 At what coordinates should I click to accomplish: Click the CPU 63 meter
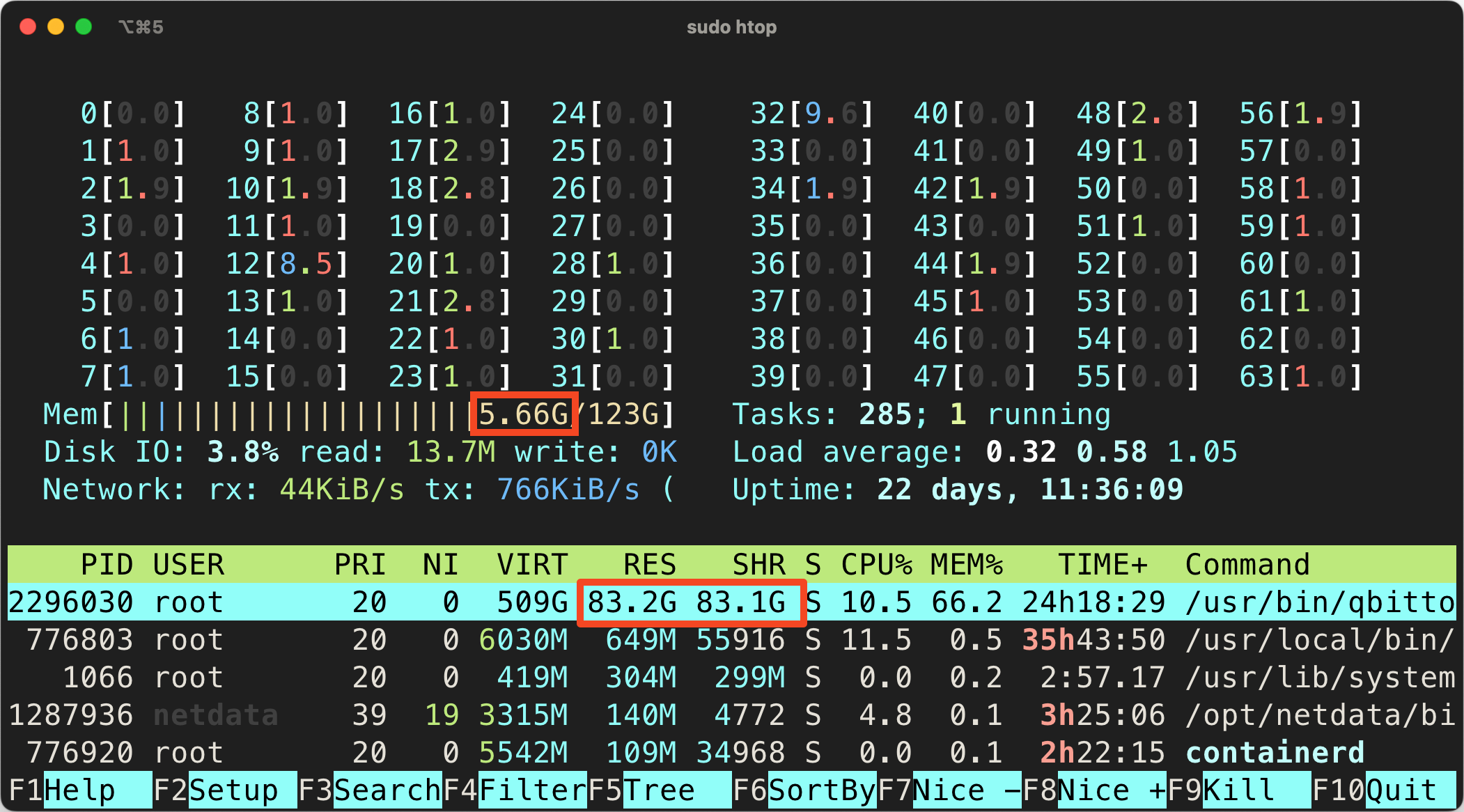tap(1301, 377)
